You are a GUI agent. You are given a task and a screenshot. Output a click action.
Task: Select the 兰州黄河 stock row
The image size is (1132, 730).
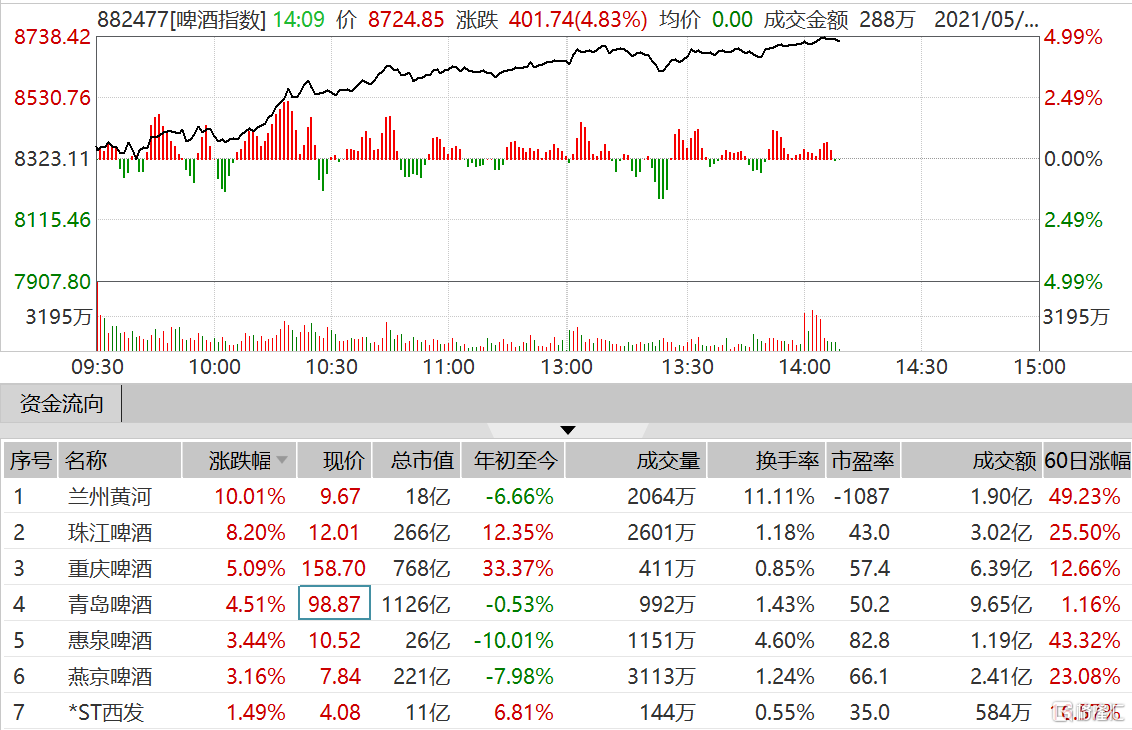[566, 497]
